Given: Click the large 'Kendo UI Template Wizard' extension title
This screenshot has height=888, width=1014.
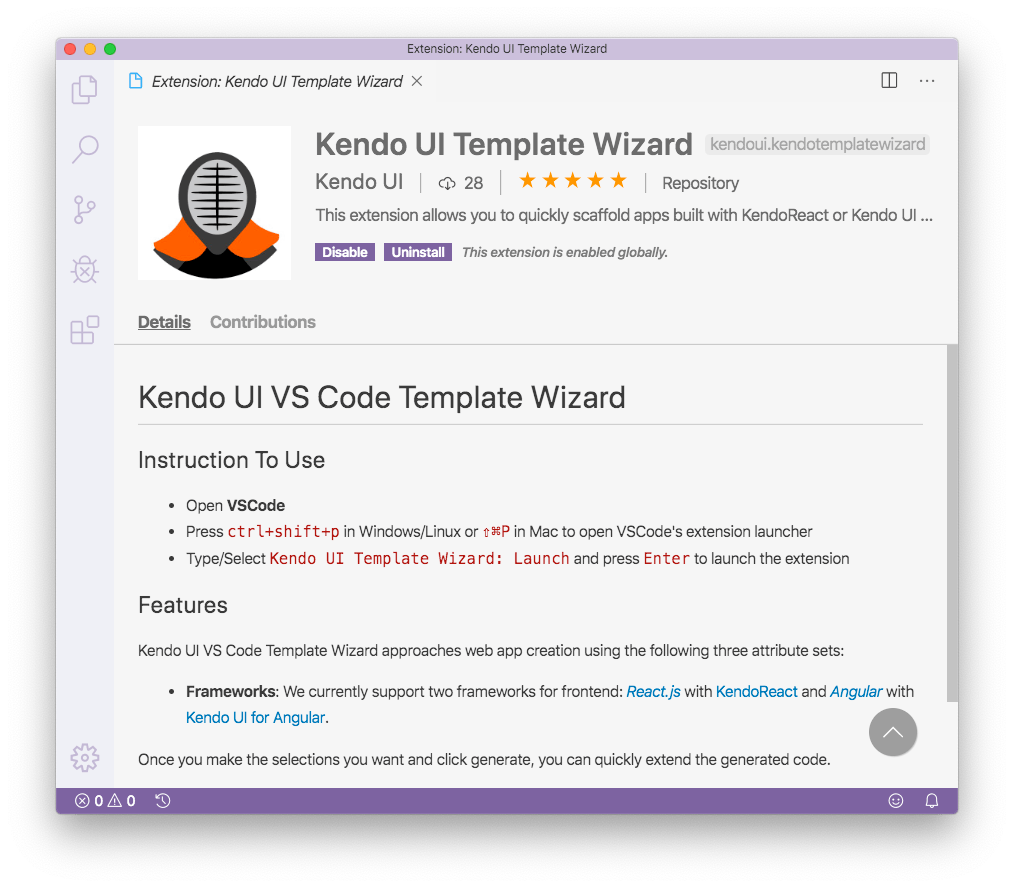Looking at the screenshot, I should (x=504, y=144).
